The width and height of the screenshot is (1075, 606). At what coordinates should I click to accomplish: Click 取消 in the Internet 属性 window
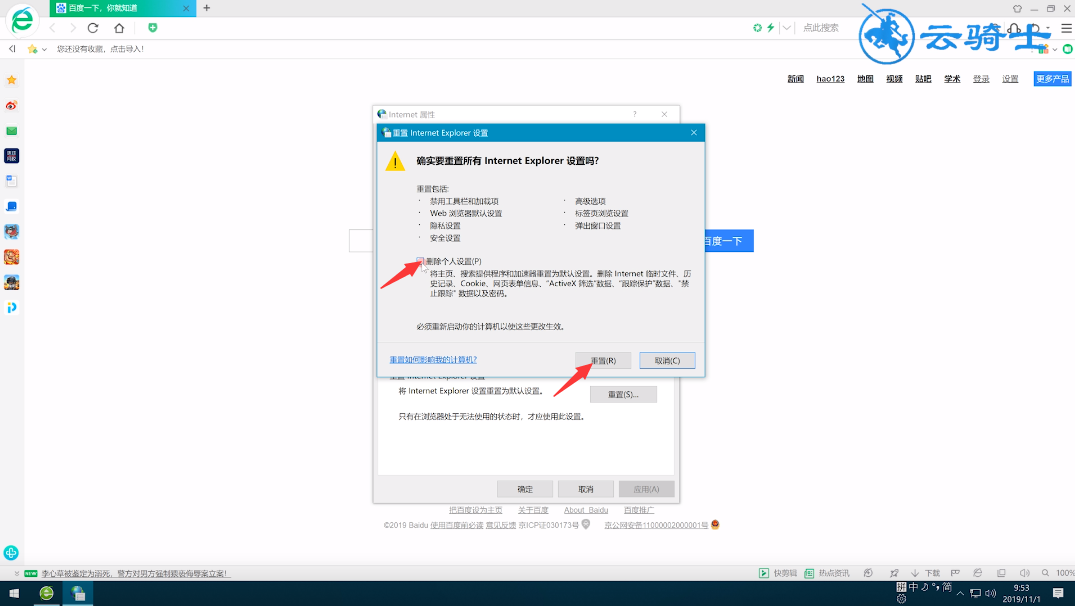coord(585,489)
